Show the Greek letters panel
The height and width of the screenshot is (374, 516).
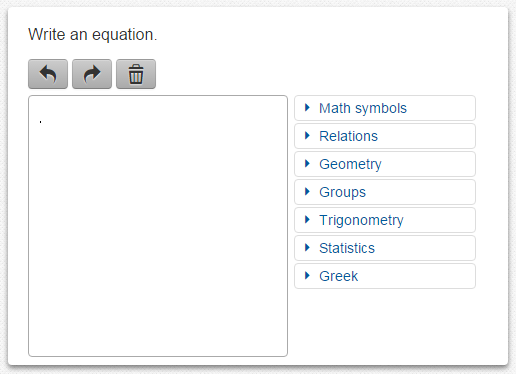tap(339, 276)
